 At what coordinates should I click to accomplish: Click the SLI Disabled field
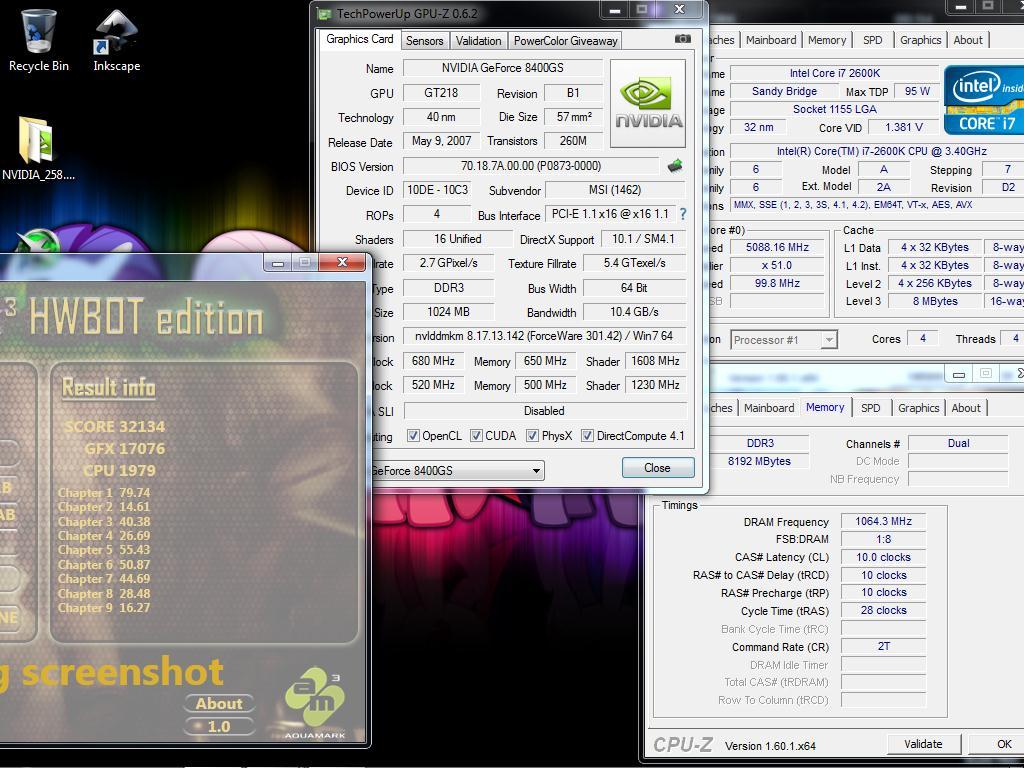544,411
